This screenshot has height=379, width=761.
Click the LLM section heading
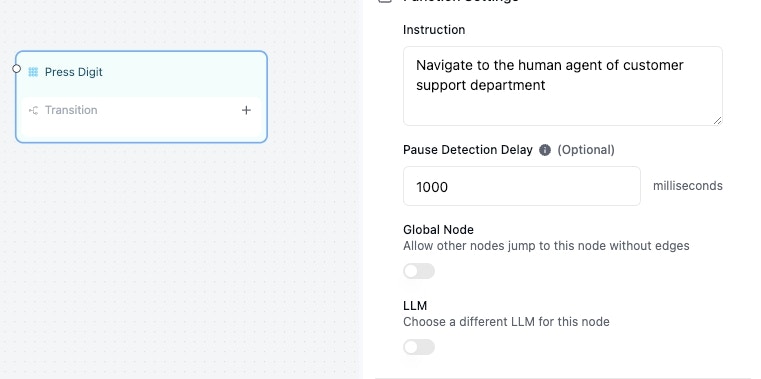coord(415,306)
